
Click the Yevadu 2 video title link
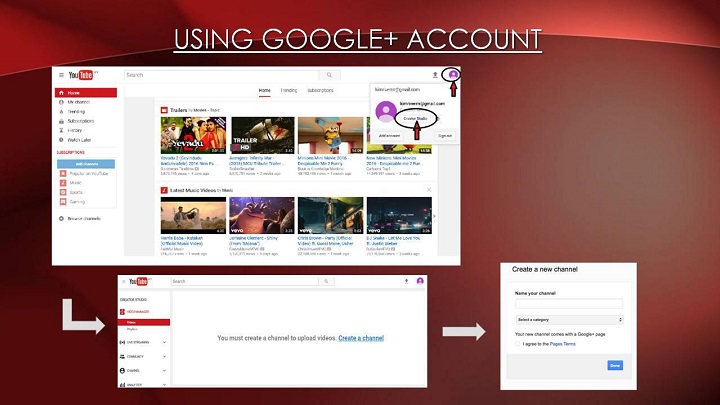coord(187,161)
